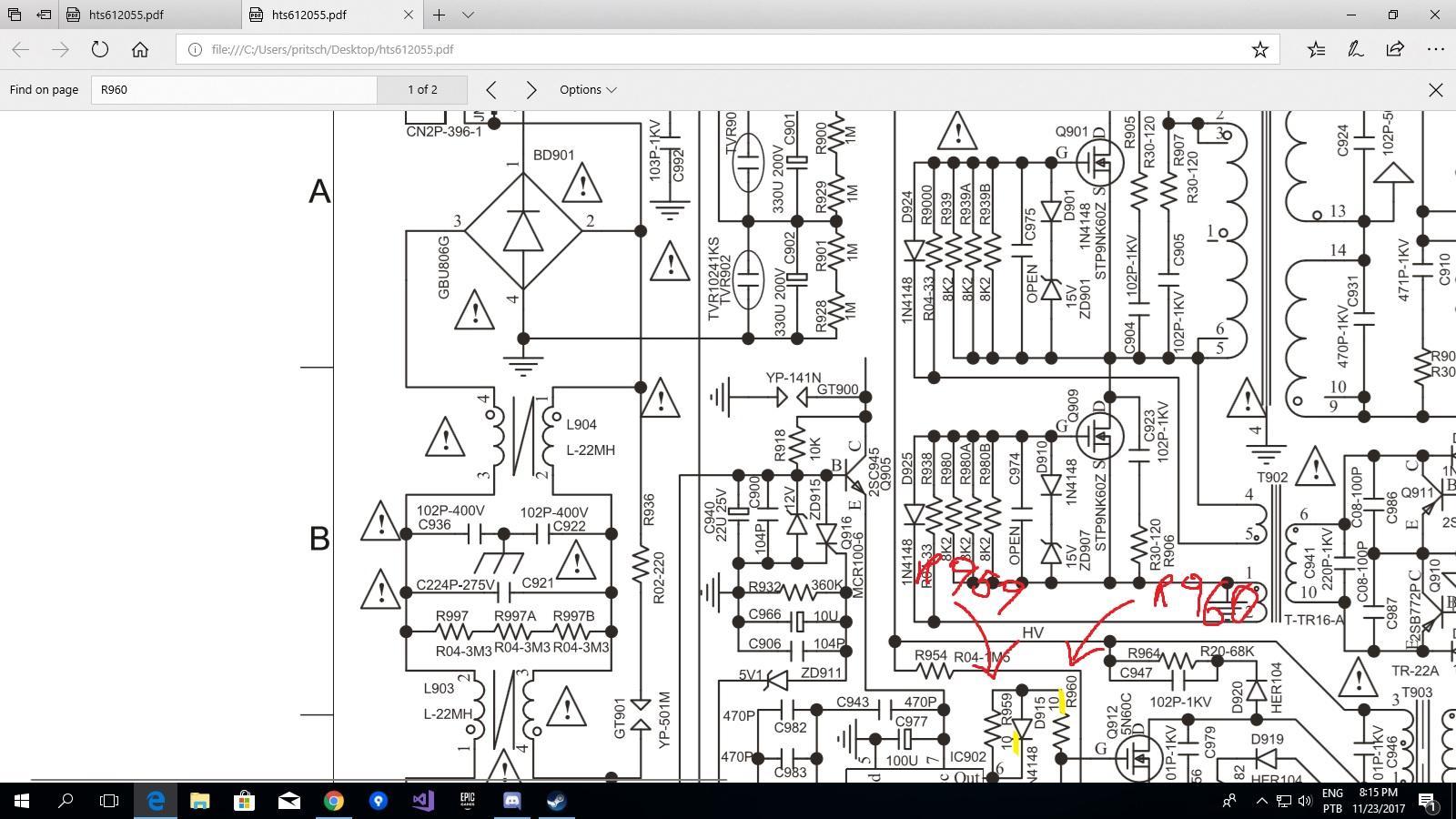Maximize or restore the Edge window

[1393, 15]
